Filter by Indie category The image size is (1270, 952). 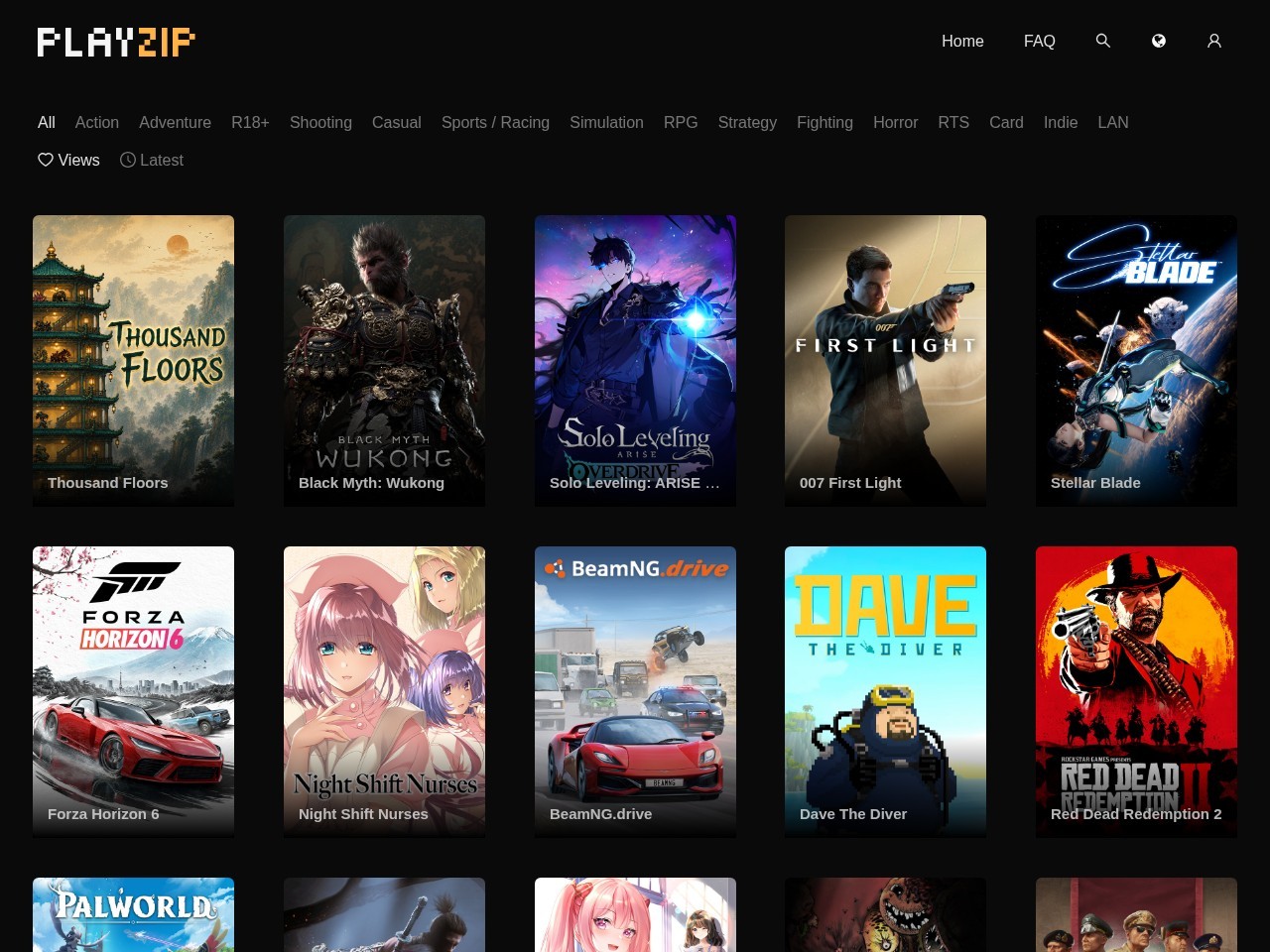coord(1061,122)
